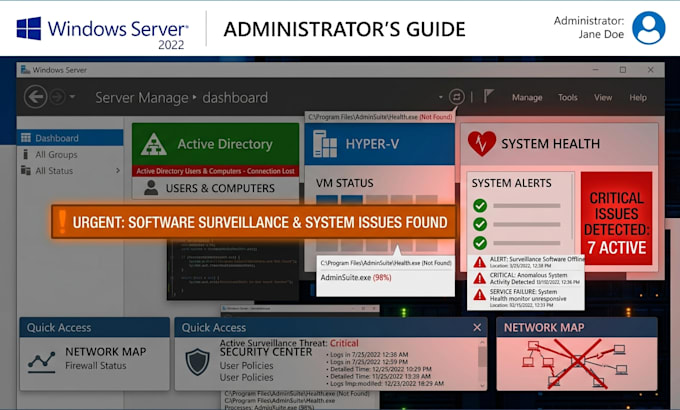This screenshot has width=680, height=410.
Task: Open the Tools menu
Action: (x=568, y=98)
